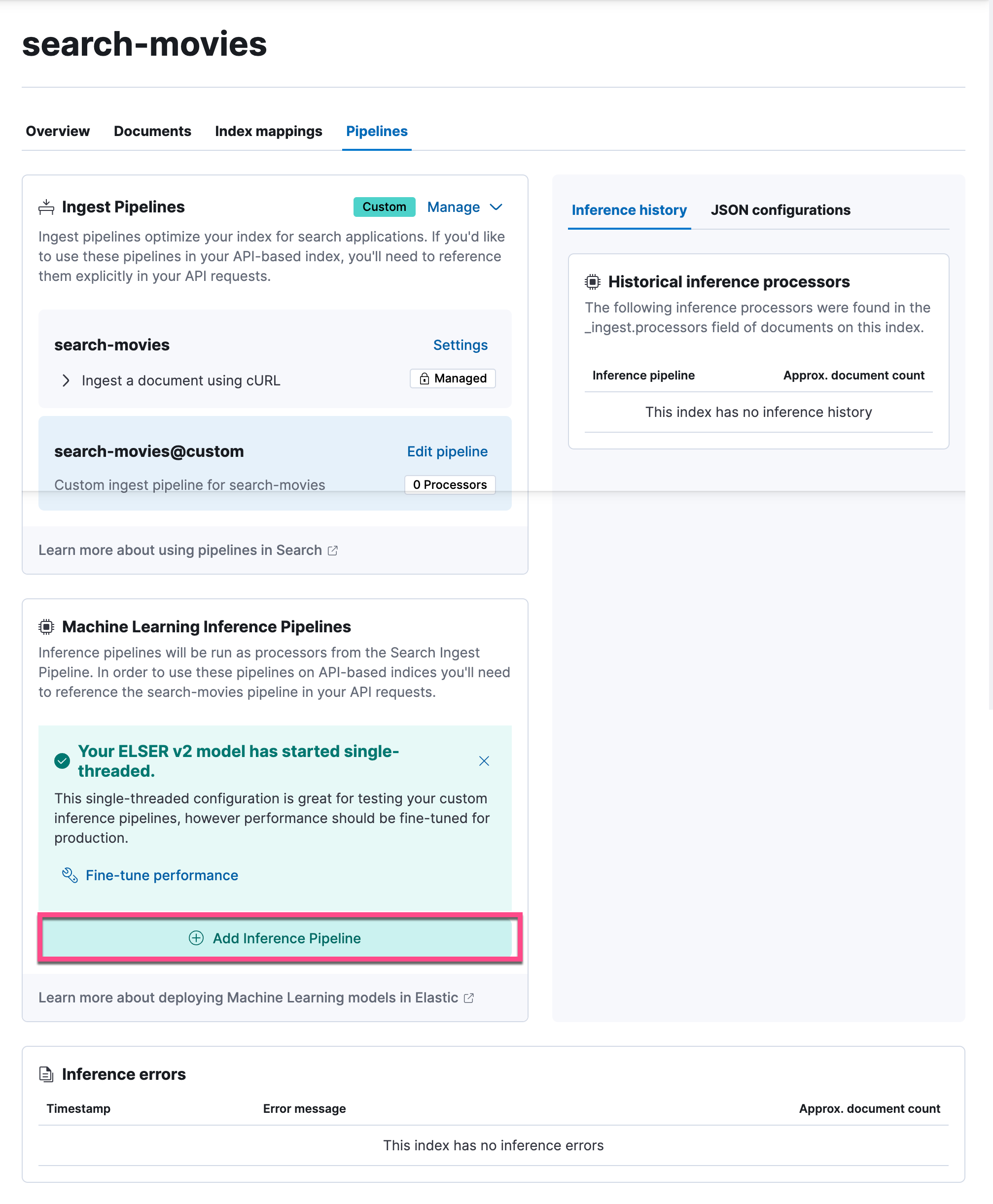Switch to the JSON configurations tab
The width and height of the screenshot is (993, 1204).
pyautogui.click(x=781, y=210)
